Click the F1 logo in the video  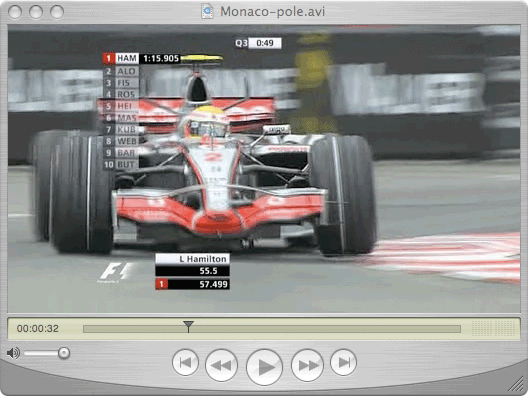click(116, 272)
